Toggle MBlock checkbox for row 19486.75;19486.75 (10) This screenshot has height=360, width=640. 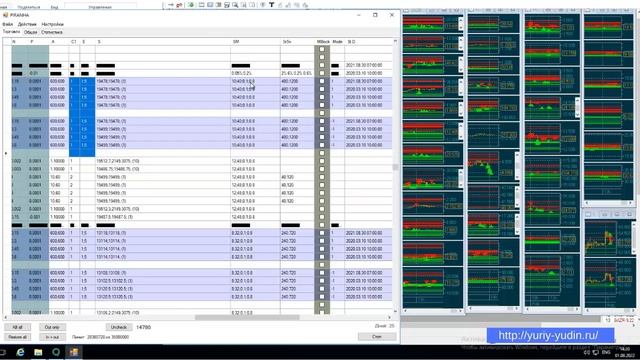[x=322, y=169]
